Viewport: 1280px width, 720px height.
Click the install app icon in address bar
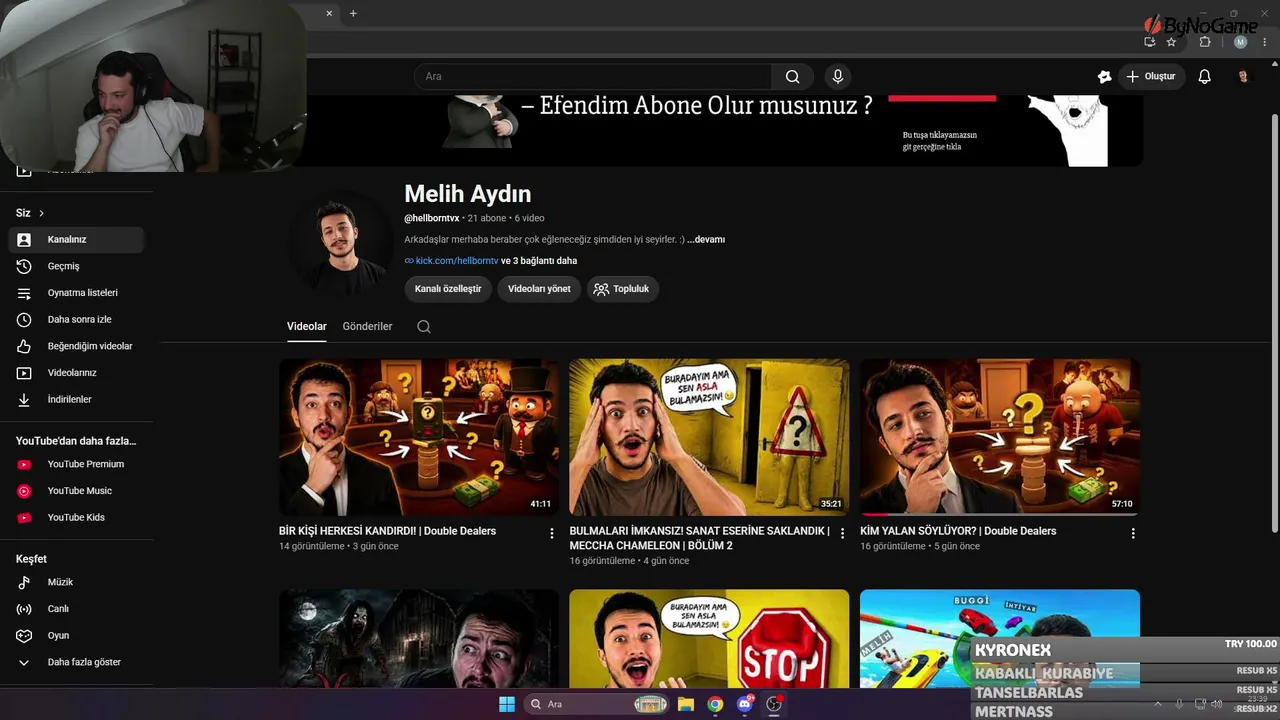coord(1150,42)
